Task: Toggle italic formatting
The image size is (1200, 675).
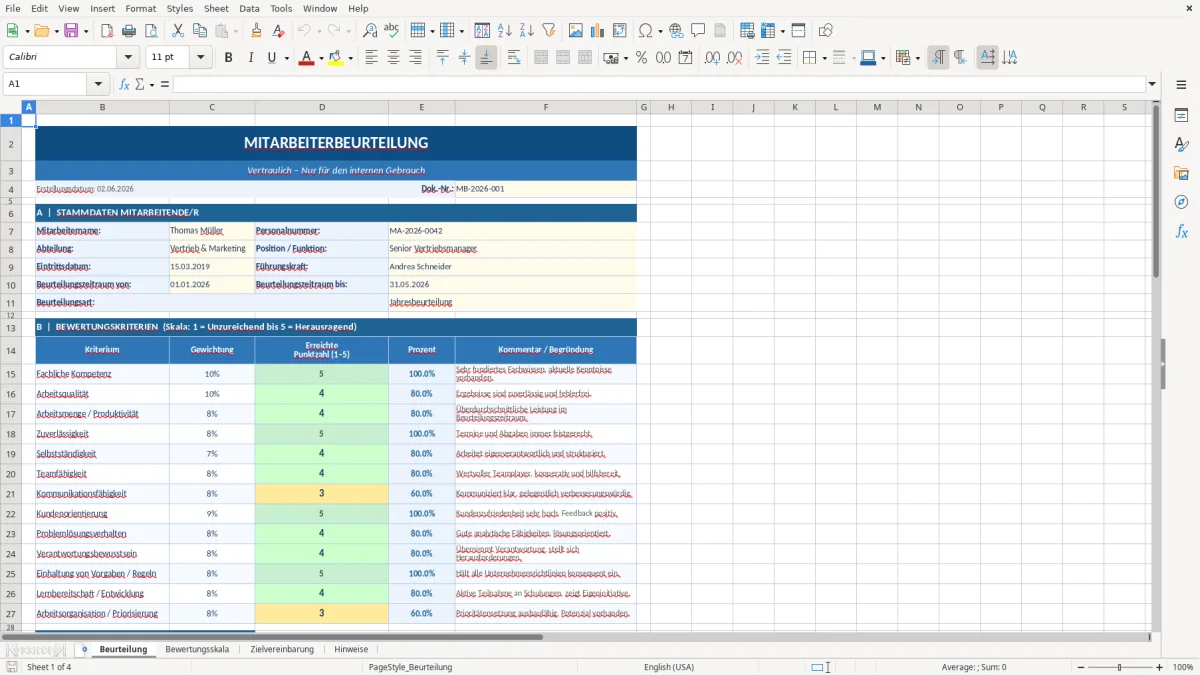Action: pyautogui.click(x=250, y=58)
